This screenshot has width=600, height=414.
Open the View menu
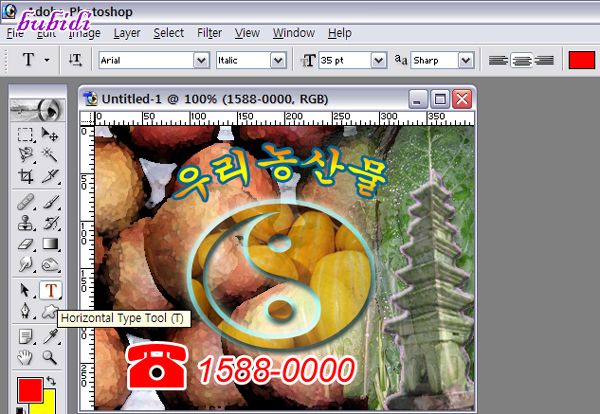pos(247,33)
